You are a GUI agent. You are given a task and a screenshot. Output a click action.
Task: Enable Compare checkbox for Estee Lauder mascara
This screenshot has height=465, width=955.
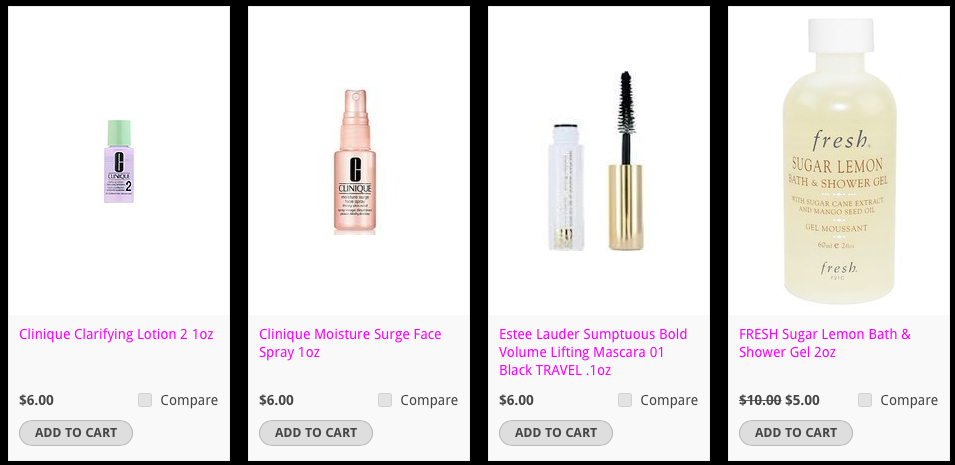(x=625, y=400)
